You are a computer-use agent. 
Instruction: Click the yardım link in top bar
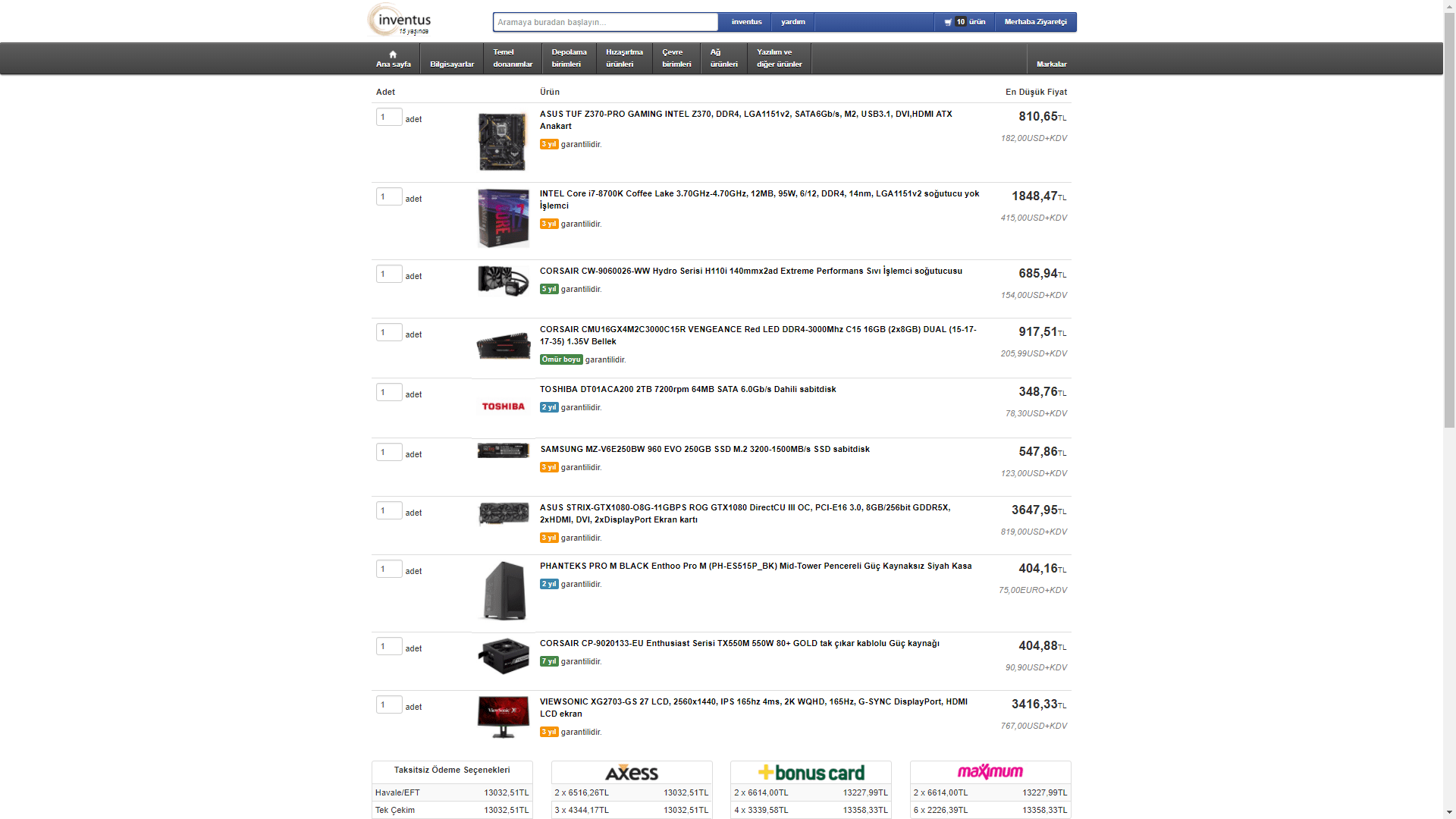click(792, 22)
